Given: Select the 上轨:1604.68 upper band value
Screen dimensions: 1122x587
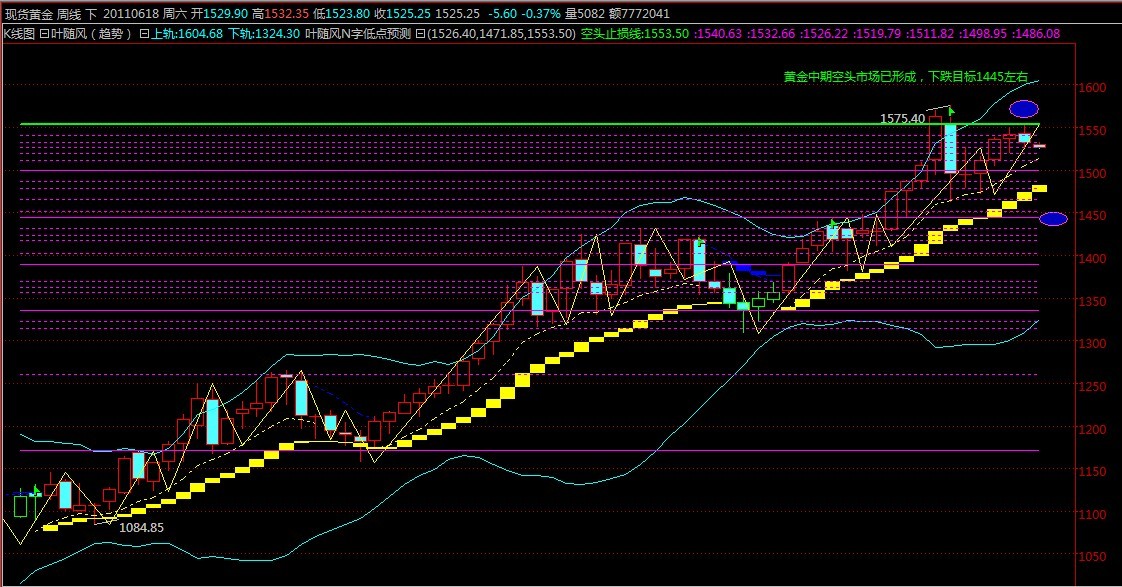Looking at the screenshot, I should [186, 34].
